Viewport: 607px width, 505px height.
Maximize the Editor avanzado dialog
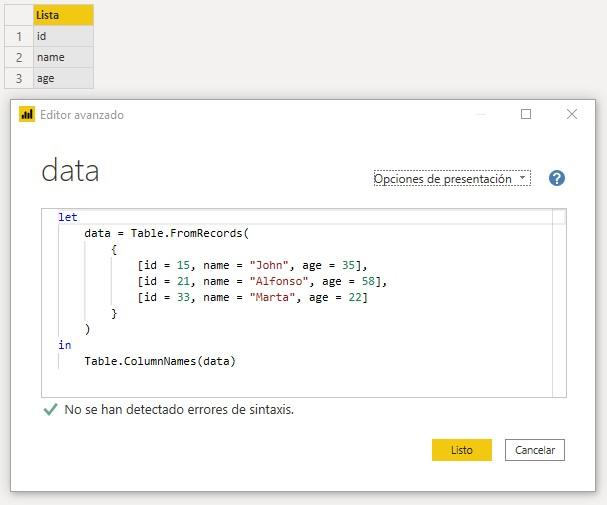526,115
